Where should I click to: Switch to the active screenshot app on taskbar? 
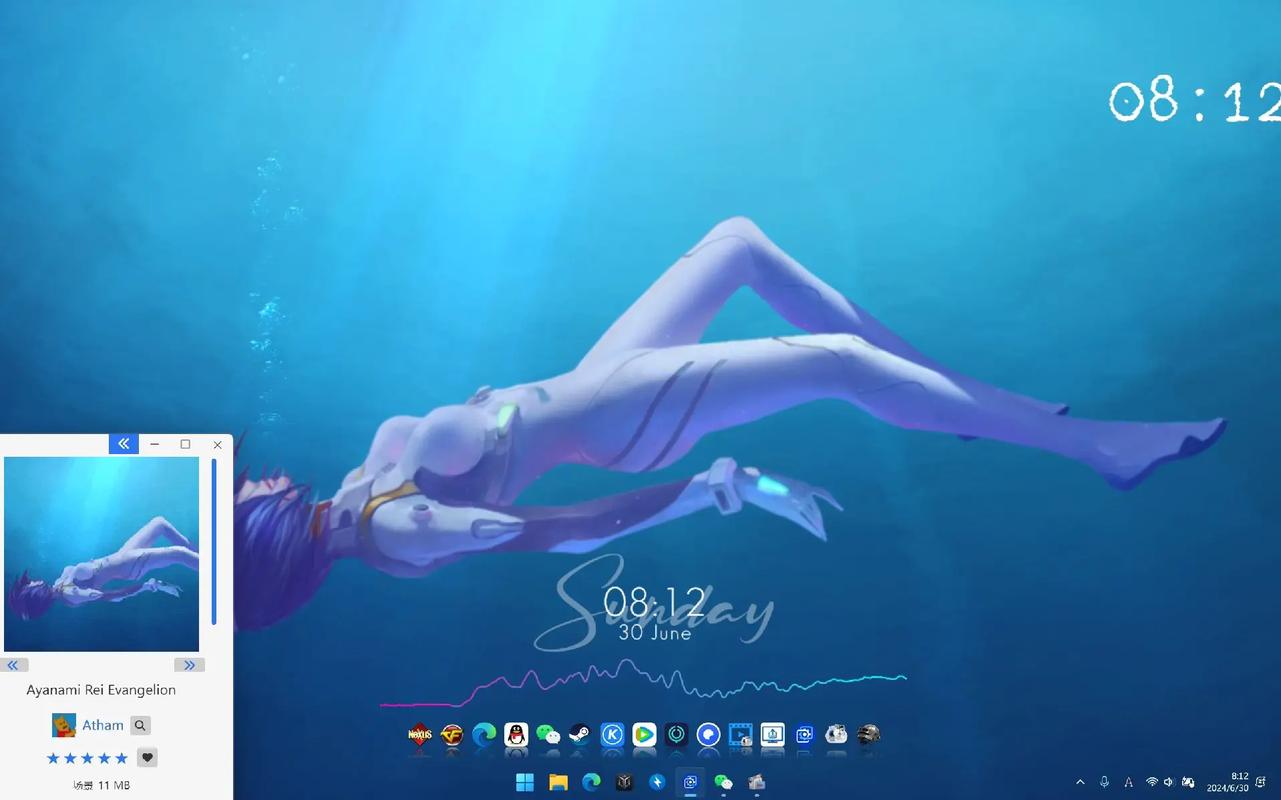690,782
